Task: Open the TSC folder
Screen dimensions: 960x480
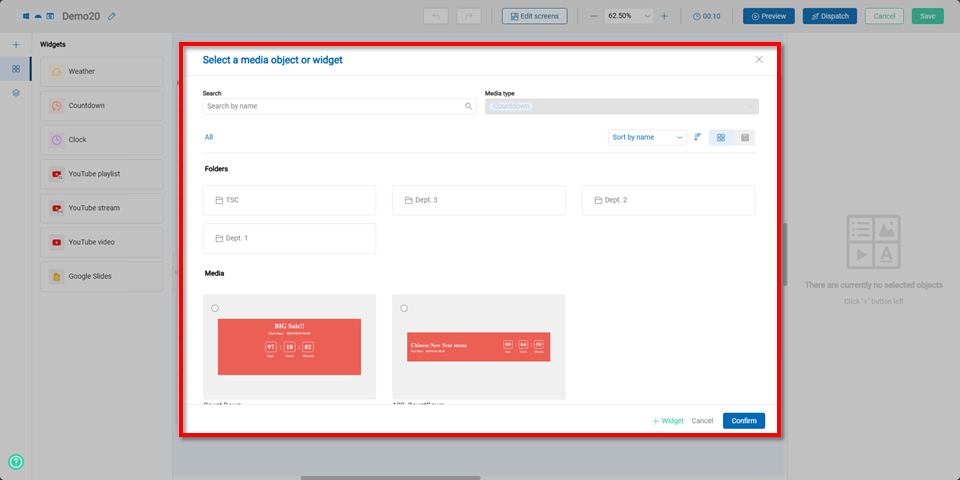Action: [x=289, y=200]
